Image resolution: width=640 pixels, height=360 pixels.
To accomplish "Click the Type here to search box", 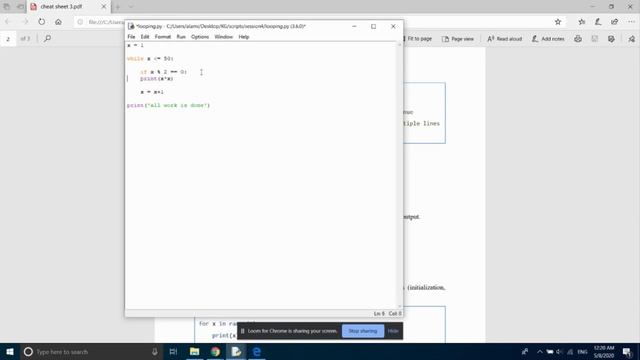I will point(91,351).
